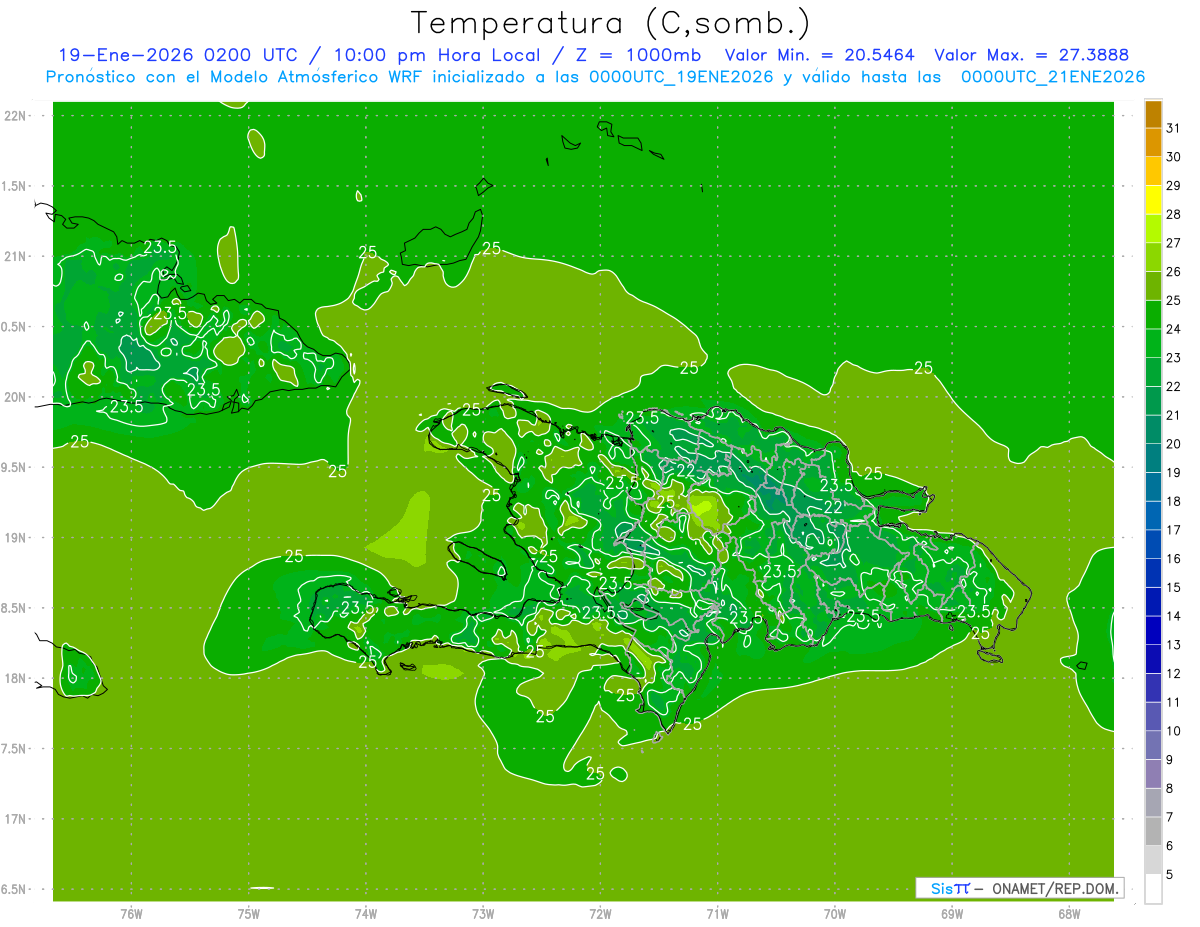Click the 69W longitude axis label
Viewport: 1200px width, 927px height.
tap(952, 913)
